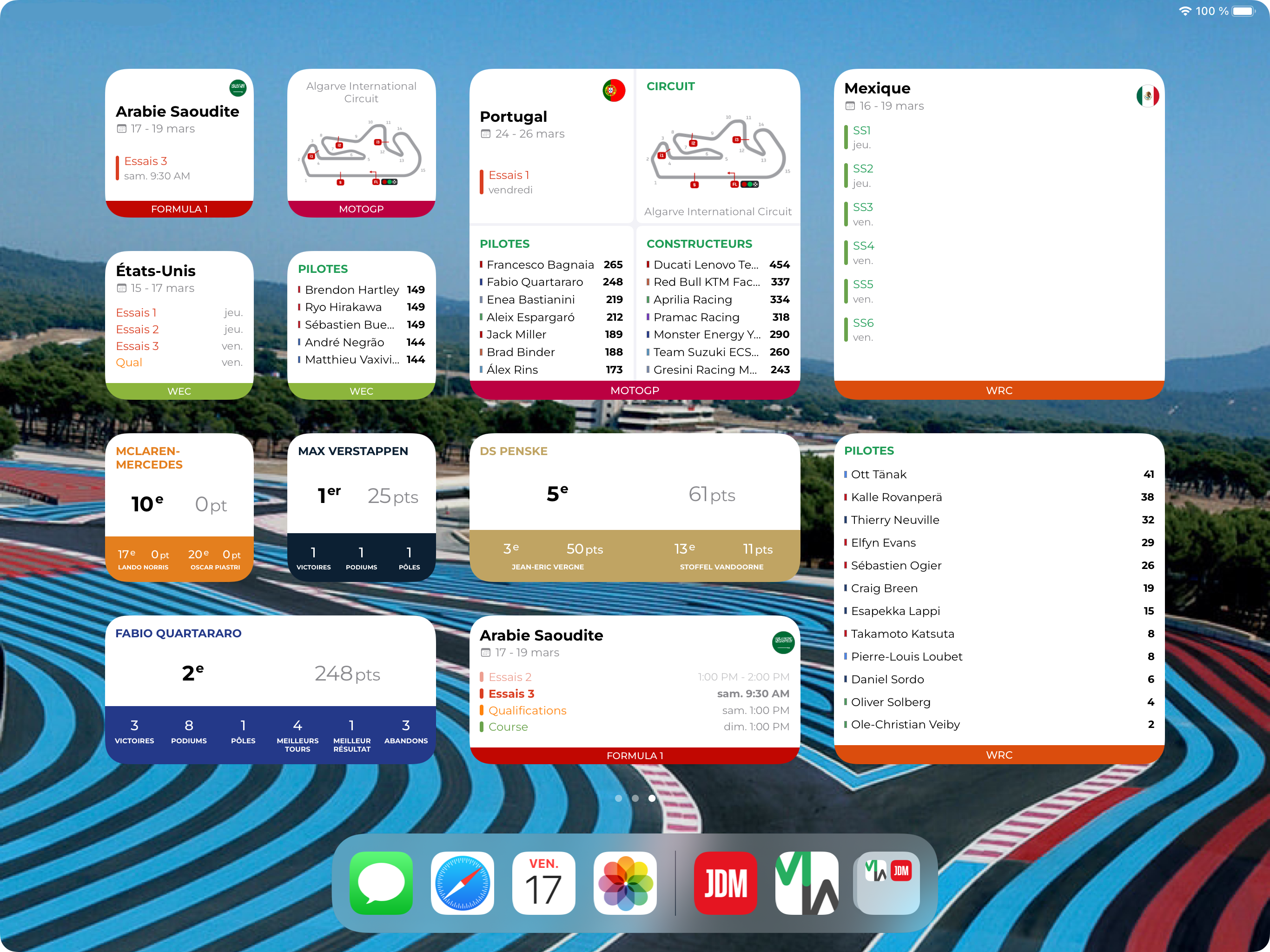Tap Qualifications session in Arabie Saoudite widget
Screen dimensions: 1270x952
[635, 710]
